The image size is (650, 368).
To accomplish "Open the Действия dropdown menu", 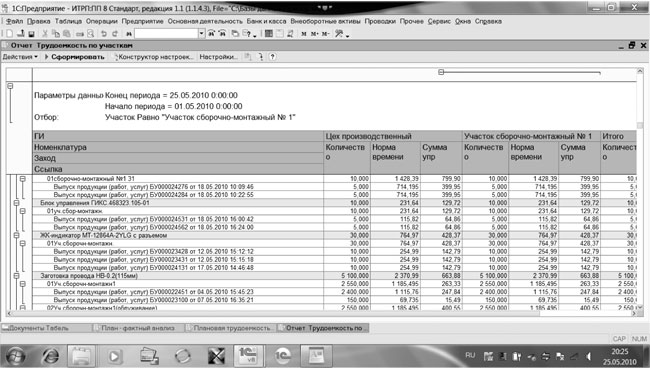I will tap(20, 57).
